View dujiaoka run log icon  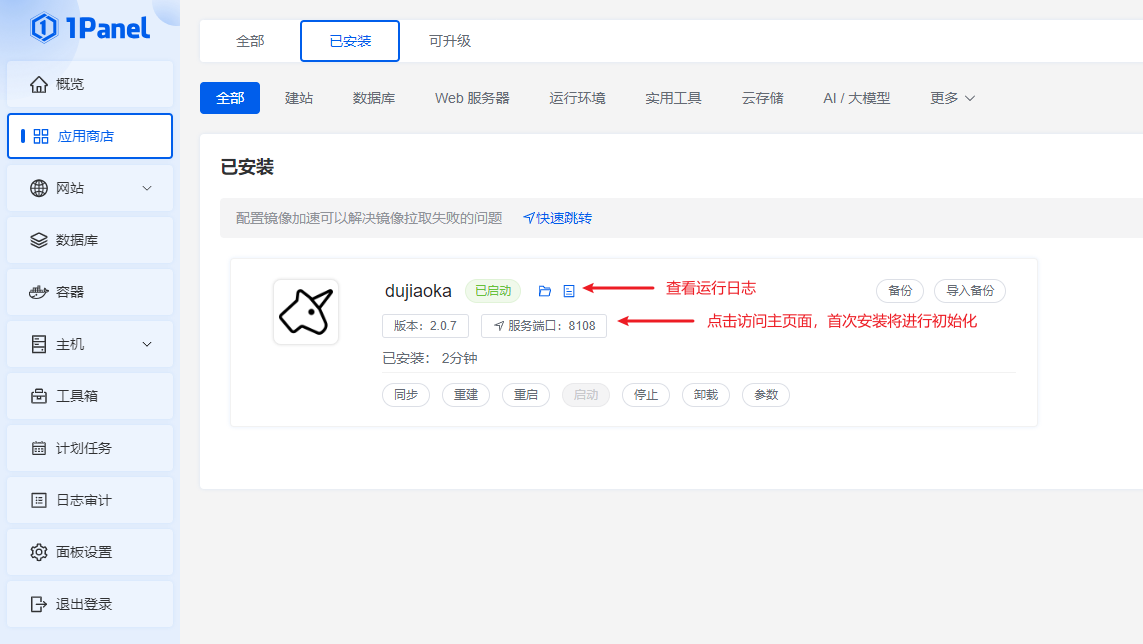pos(569,291)
